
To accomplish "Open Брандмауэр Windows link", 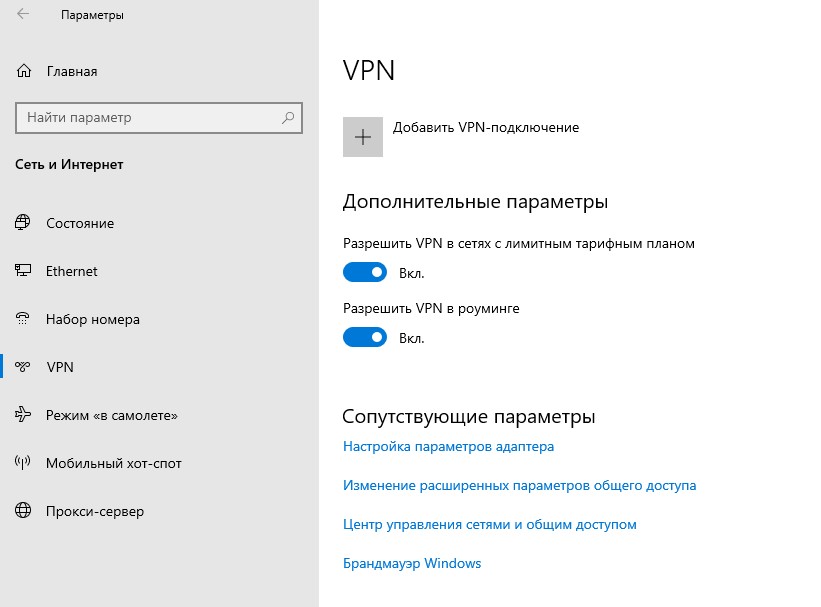I will click(412, 564).
